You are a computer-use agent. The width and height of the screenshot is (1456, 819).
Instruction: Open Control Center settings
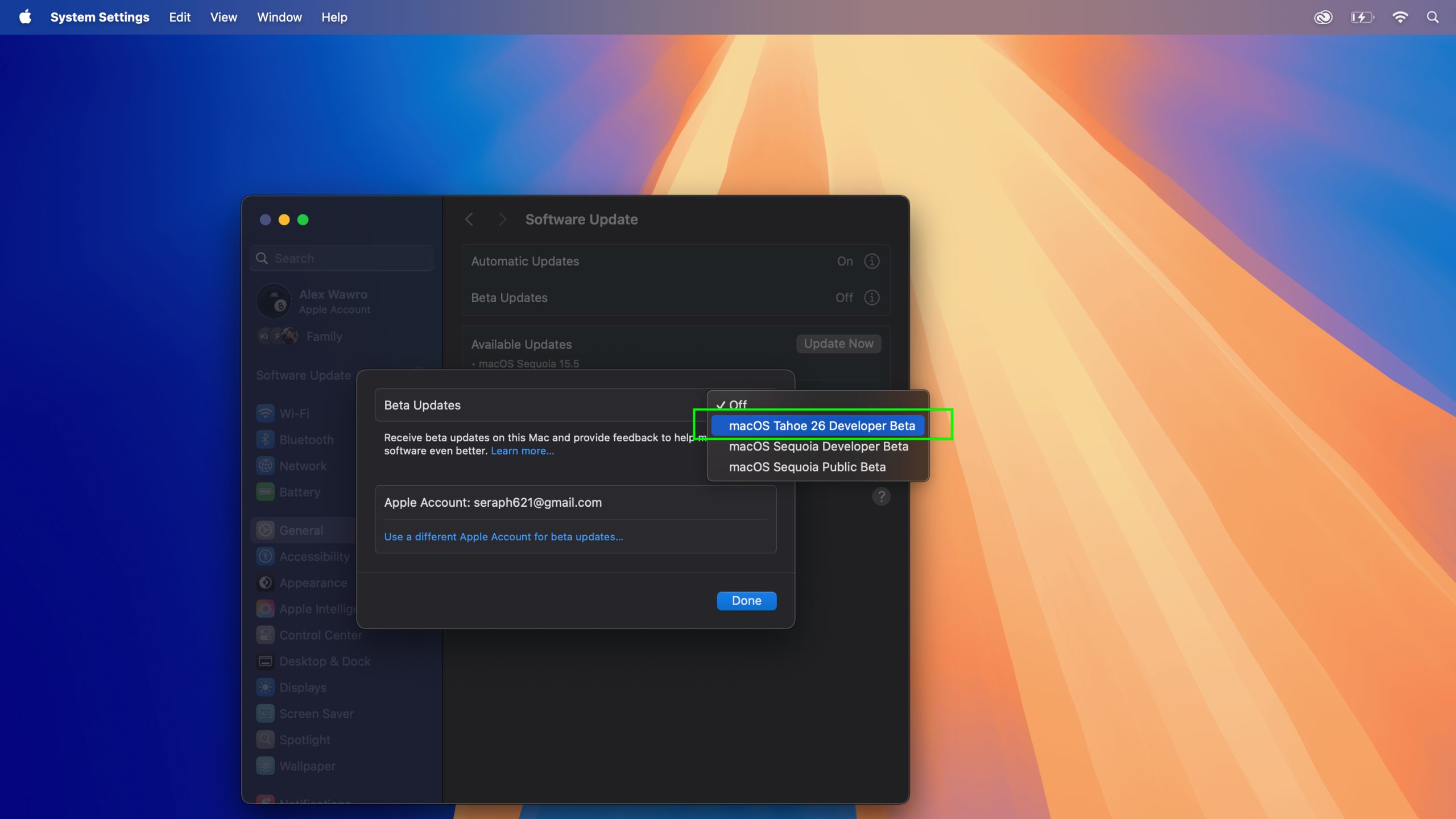pos(321,635)
